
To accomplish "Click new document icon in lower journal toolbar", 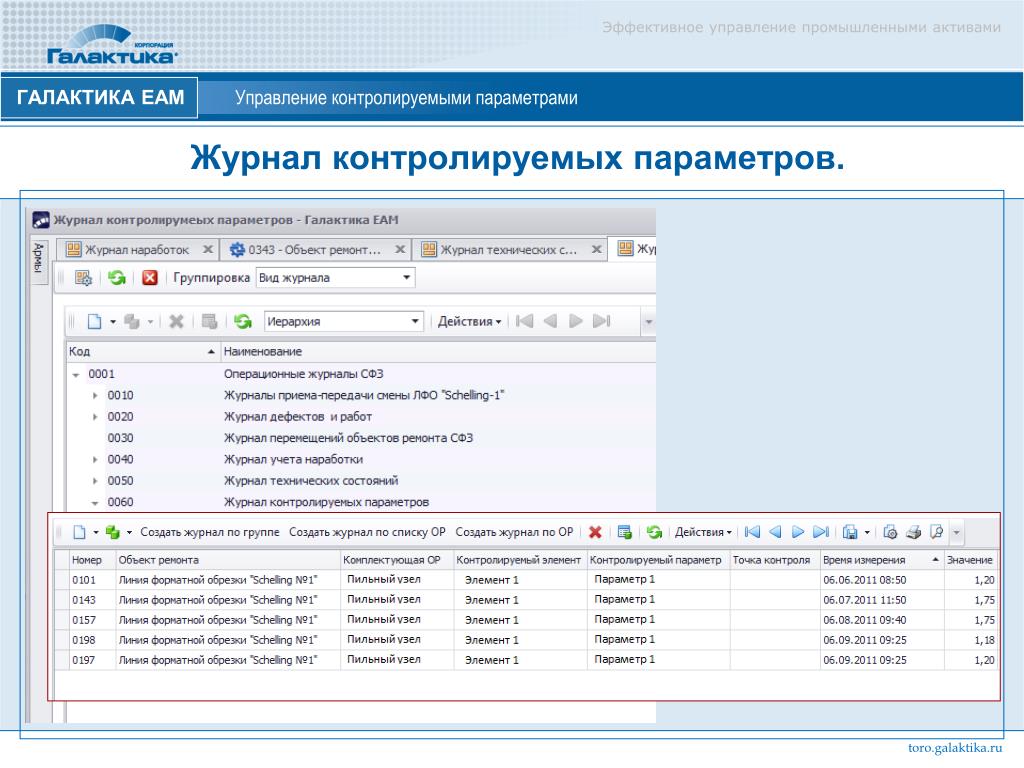I will click(x=79, y=532).
